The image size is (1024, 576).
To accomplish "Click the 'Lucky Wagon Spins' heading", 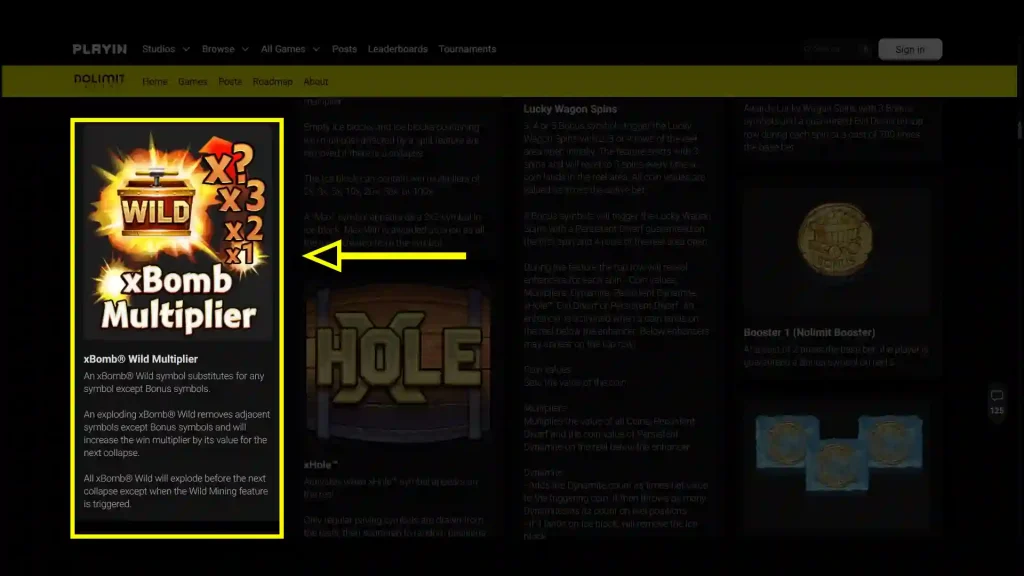I will 570,109.
